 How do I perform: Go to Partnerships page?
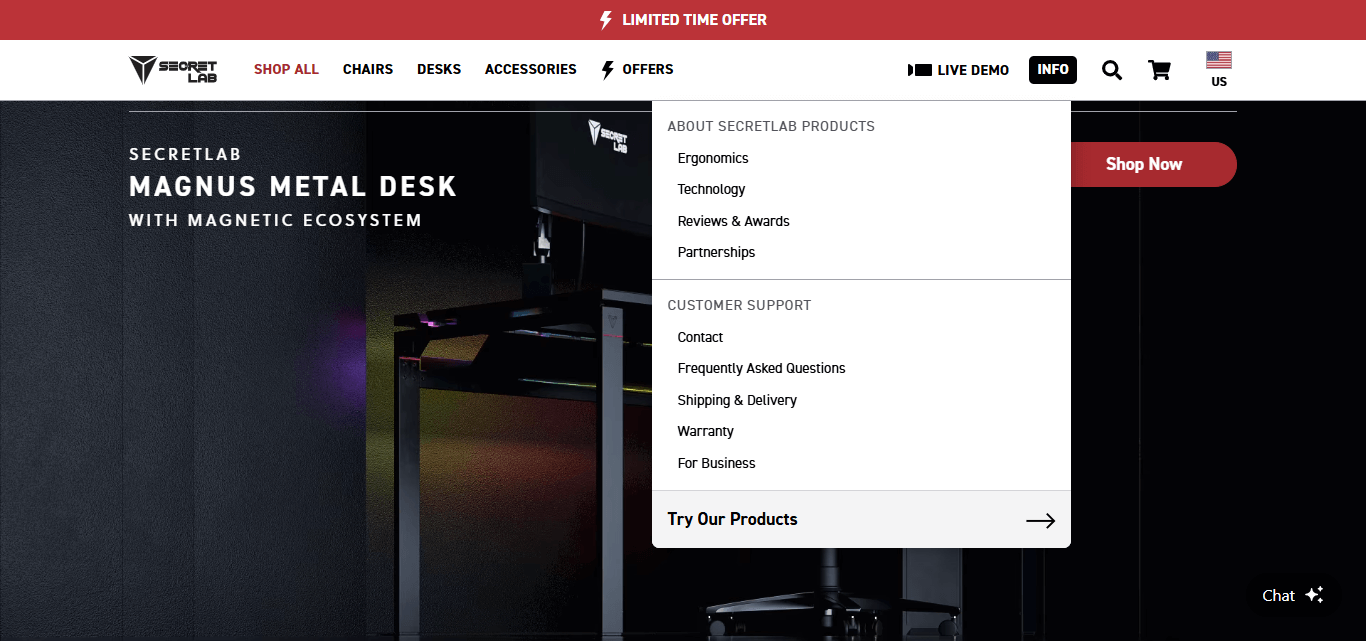(x=716, y=252)
